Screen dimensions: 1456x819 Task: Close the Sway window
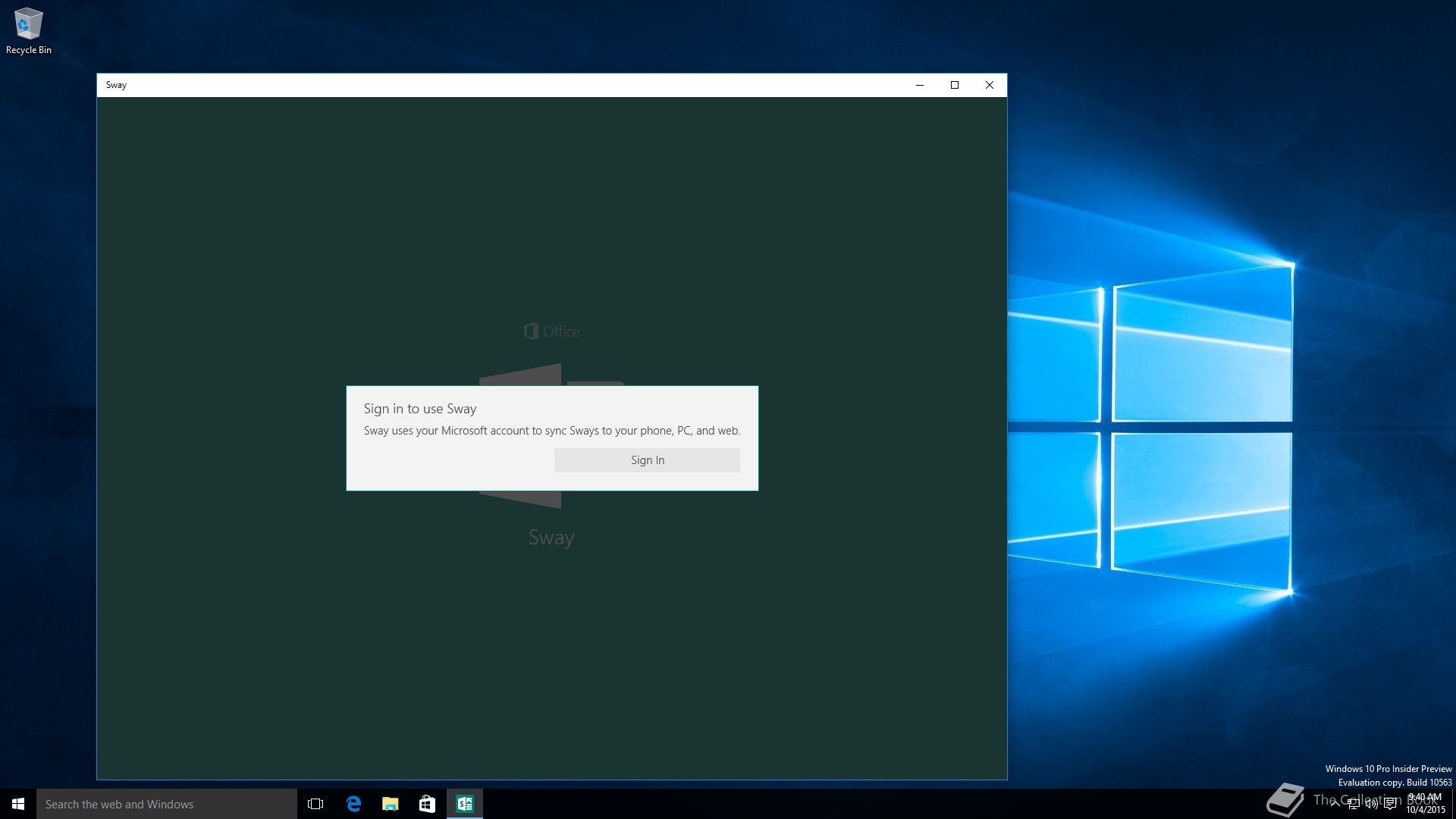click(x=990, y=85)
